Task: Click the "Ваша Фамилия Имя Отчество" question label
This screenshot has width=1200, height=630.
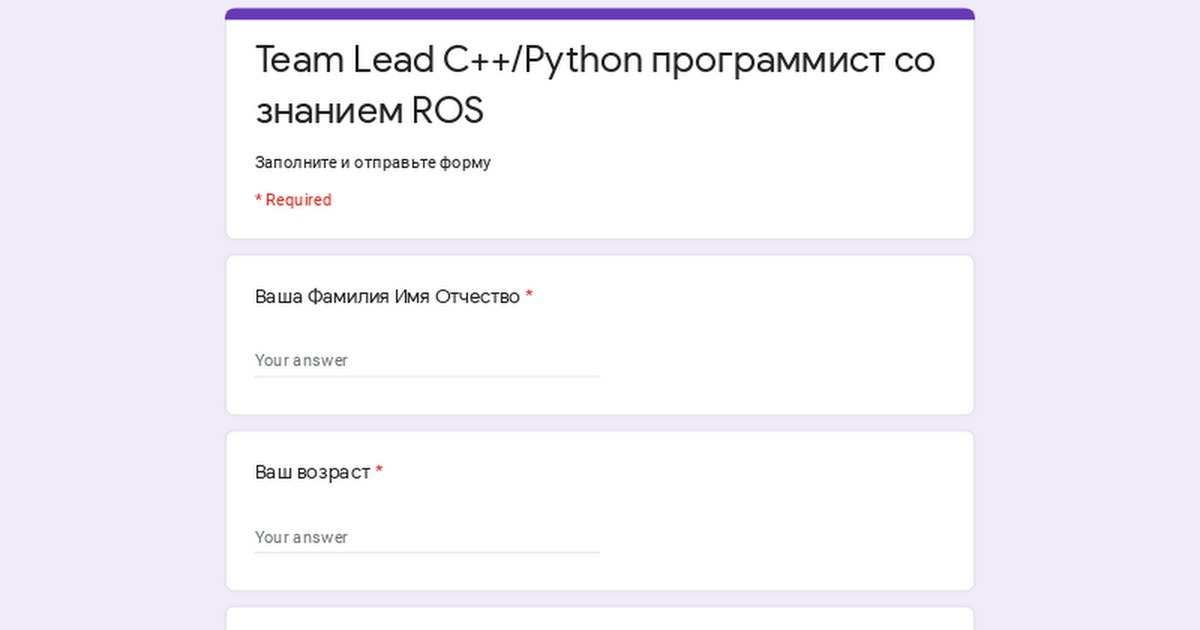Action: coord(387,297)
